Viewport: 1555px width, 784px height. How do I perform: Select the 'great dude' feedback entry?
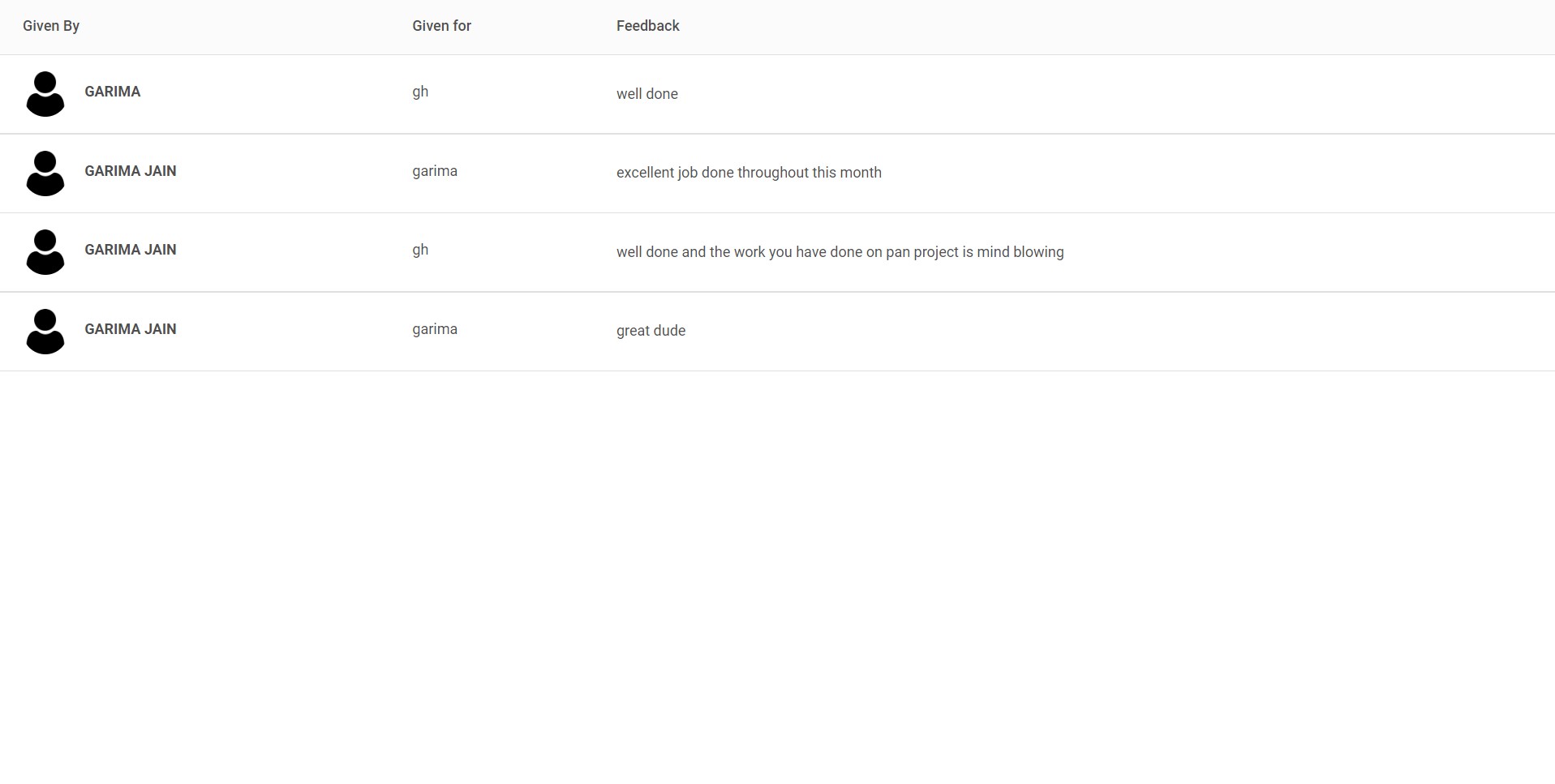point(651,330)
